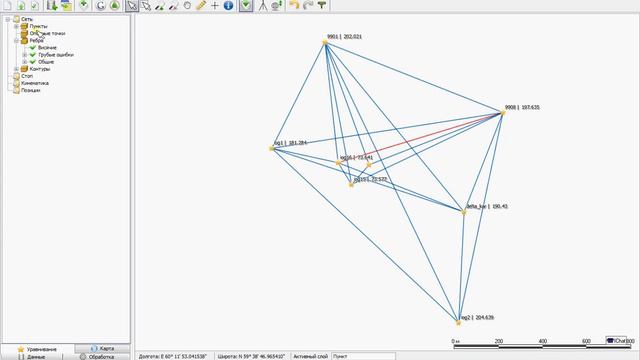Click the grey redo arrow

click(x=308, y=5)
